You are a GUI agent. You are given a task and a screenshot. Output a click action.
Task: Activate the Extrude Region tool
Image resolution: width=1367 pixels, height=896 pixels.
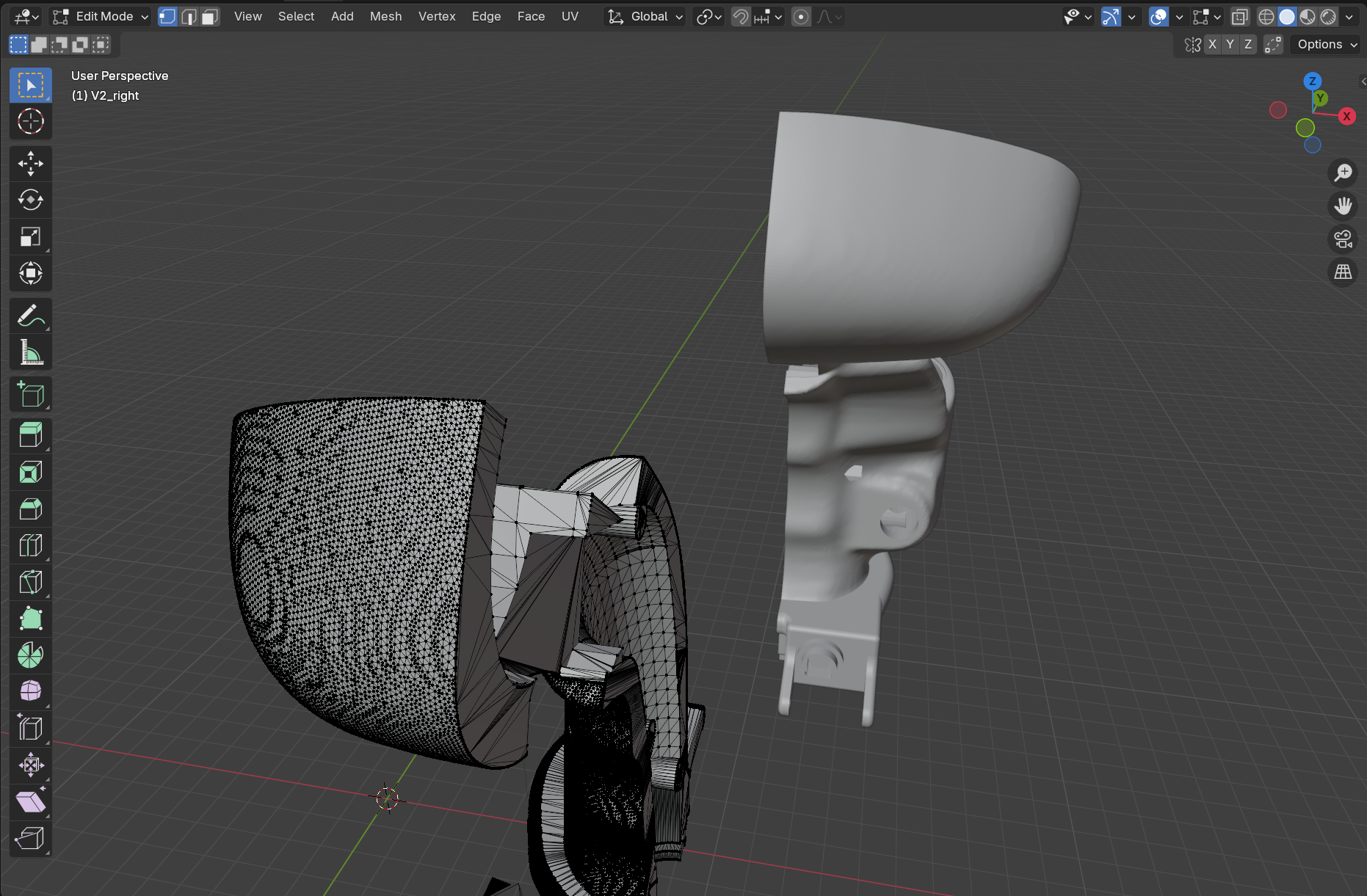click(x=30, y=435)
